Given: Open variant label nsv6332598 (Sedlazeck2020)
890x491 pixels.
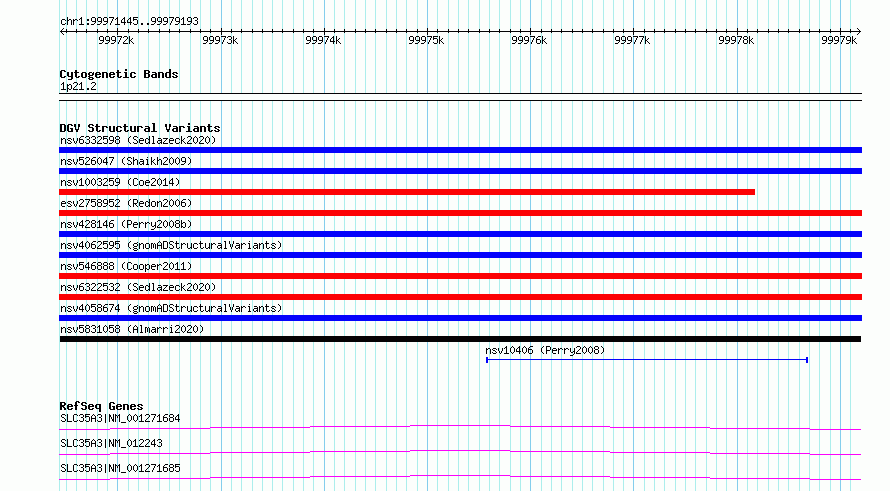Looking at the screenshot, I should click(x=138, y=140).
